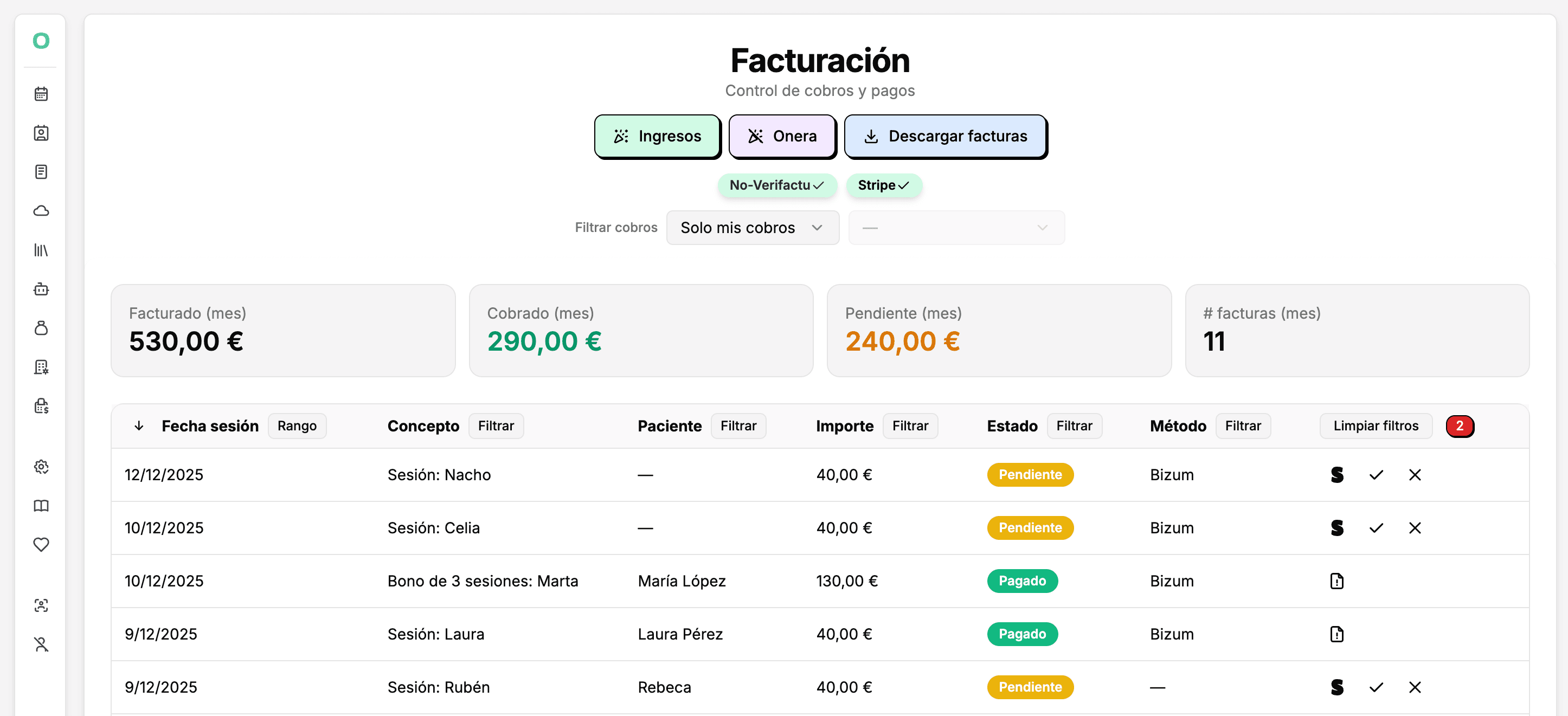Toggle the Stripe option
1568x716 pixels.
click(884, 185)
